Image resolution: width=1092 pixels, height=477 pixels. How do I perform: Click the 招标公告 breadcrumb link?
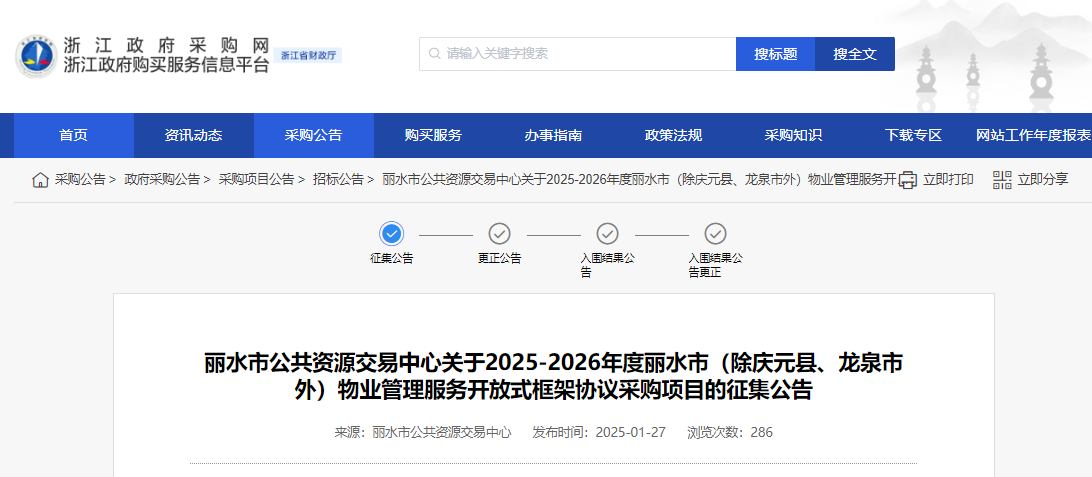click(x=338, y=180)
